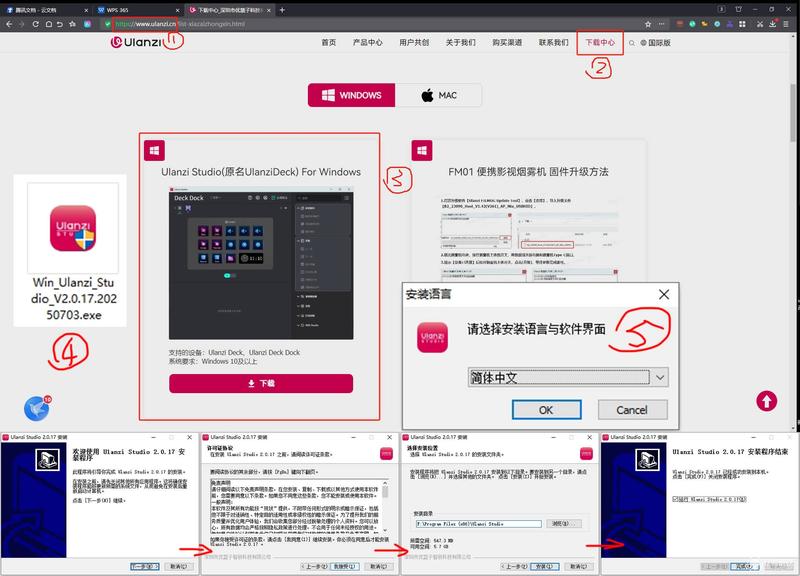800x576 pixels.
Task: Click Cancel in the 安装语言 dialog
Action: pos(632,410)
